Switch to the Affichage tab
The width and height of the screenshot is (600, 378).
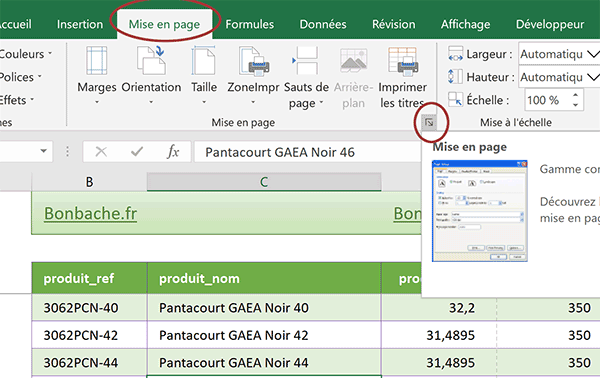tap(465, 24)
